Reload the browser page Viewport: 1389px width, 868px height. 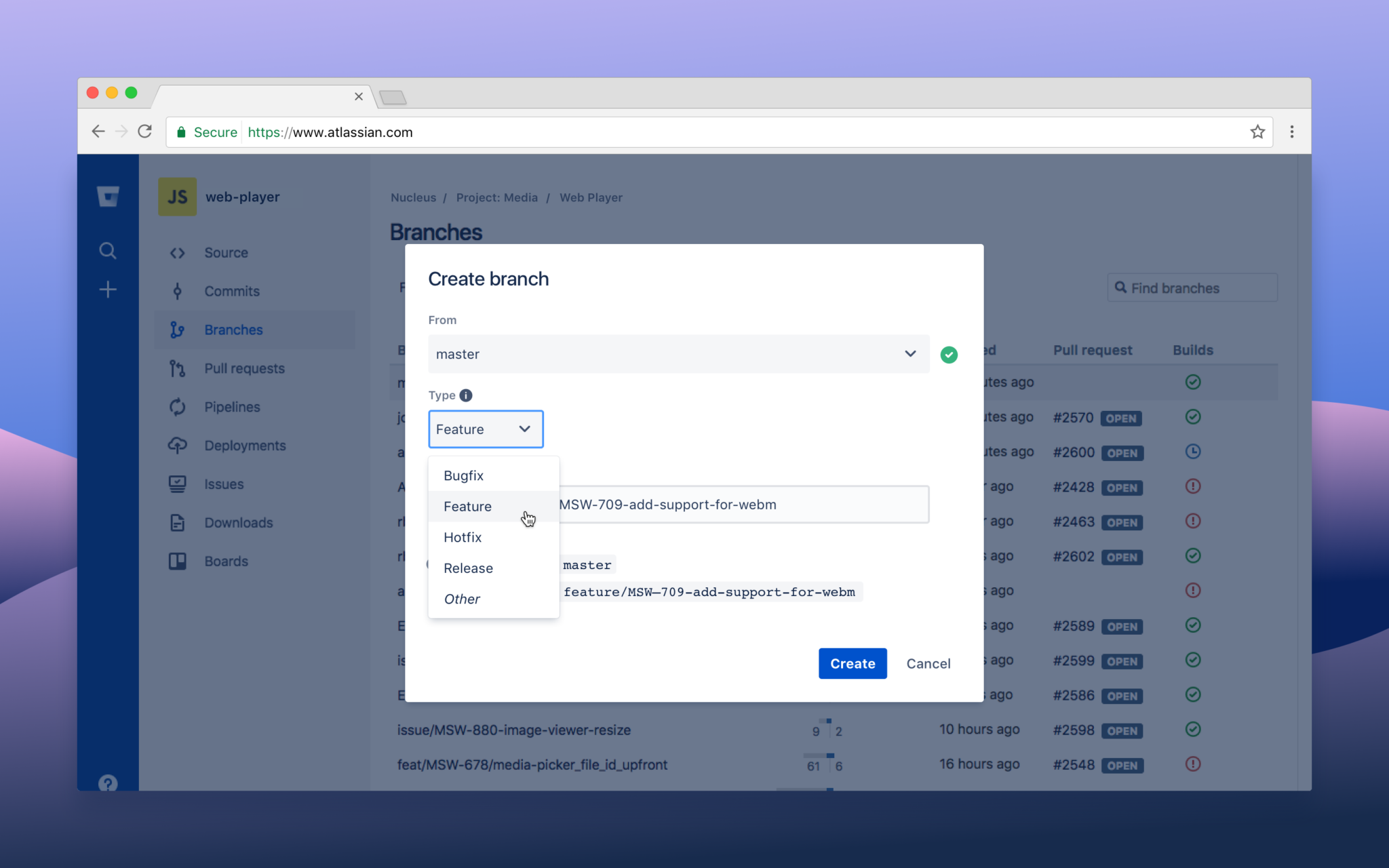point(144,132)
